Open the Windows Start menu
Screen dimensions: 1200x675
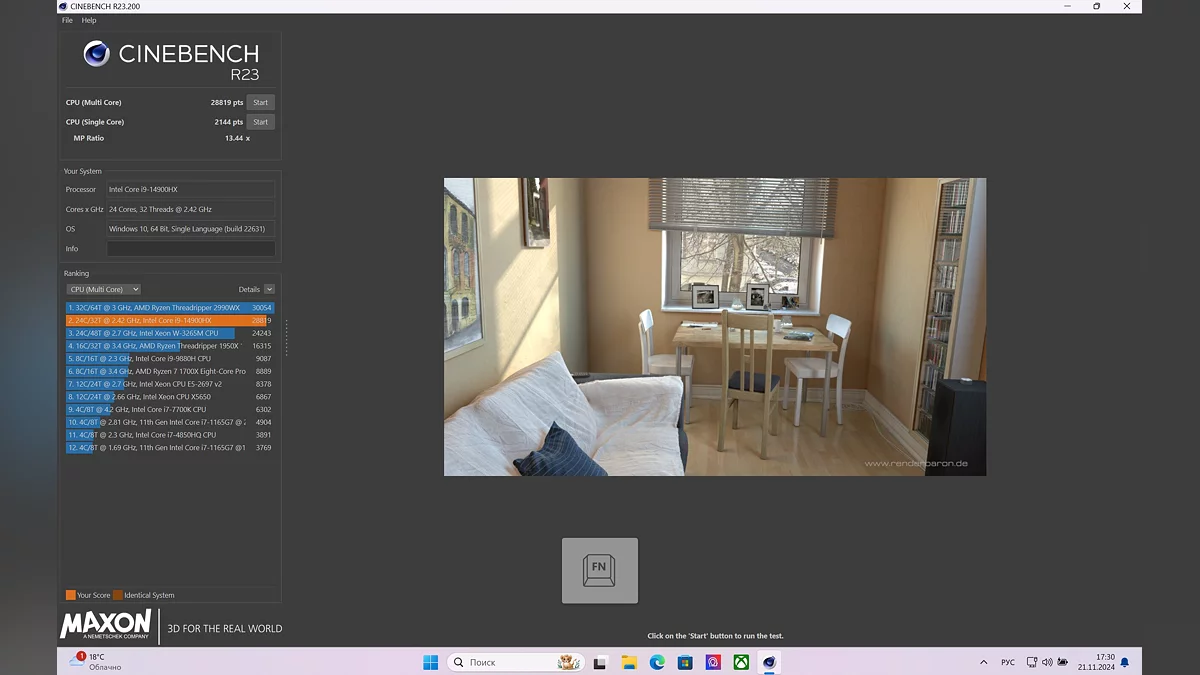430,662
